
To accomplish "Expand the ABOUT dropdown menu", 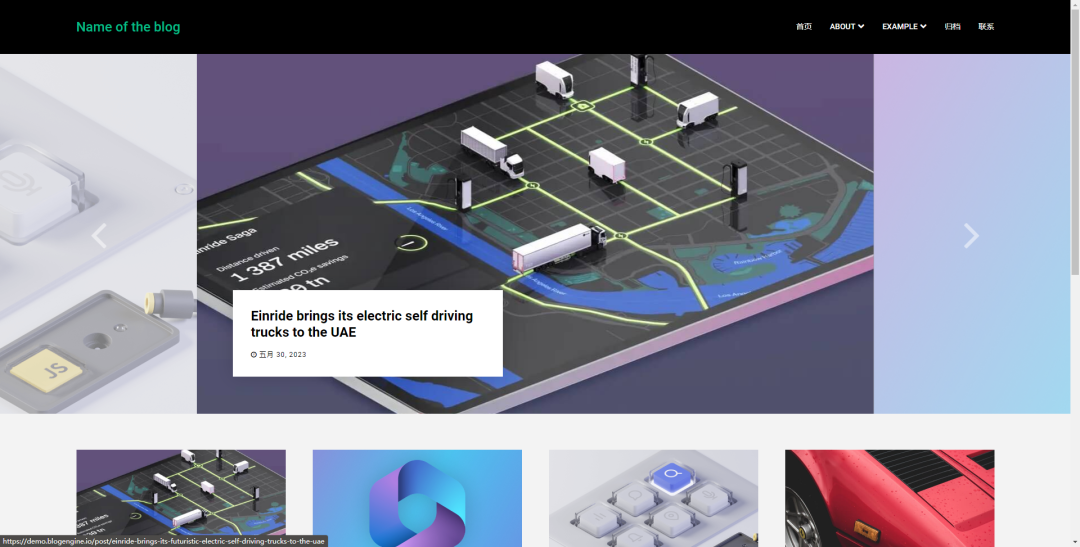I will coord(847,26).
